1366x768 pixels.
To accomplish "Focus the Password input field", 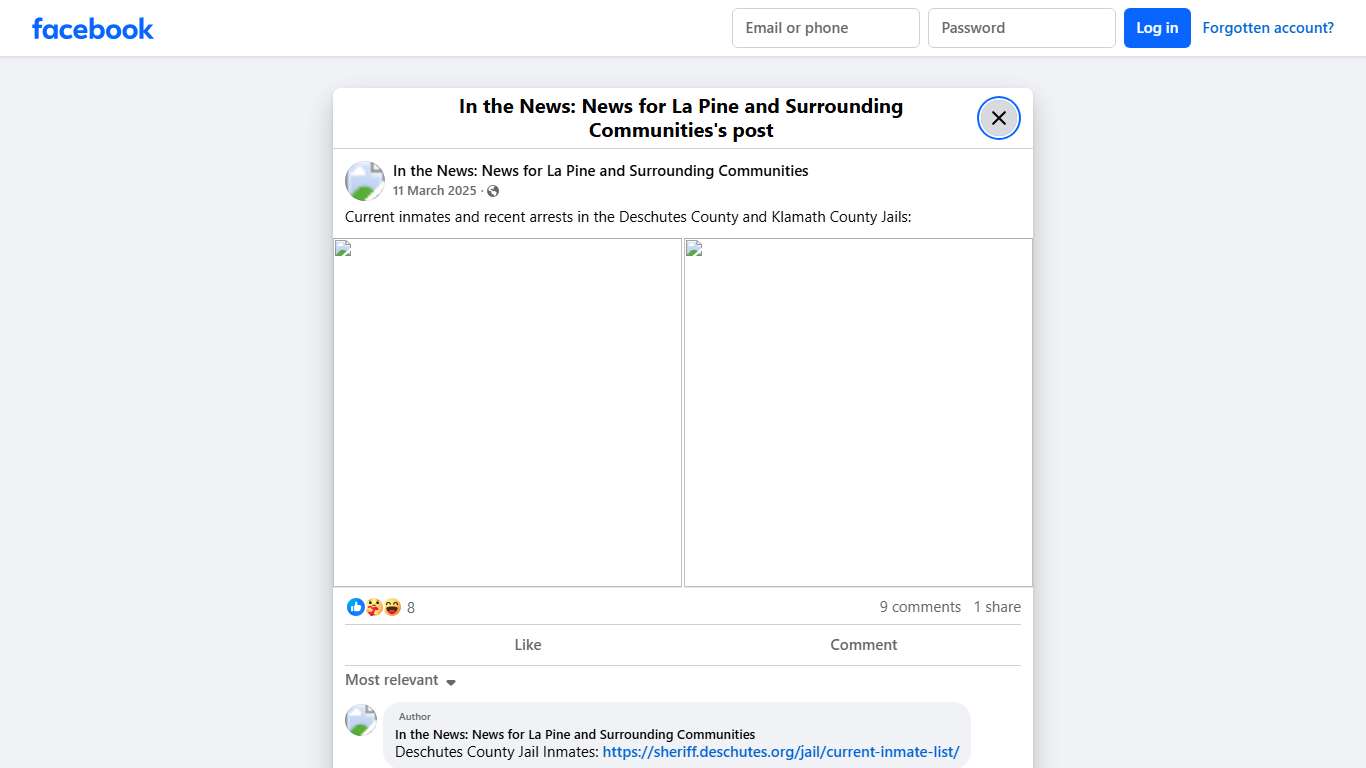I will 1021,28.
